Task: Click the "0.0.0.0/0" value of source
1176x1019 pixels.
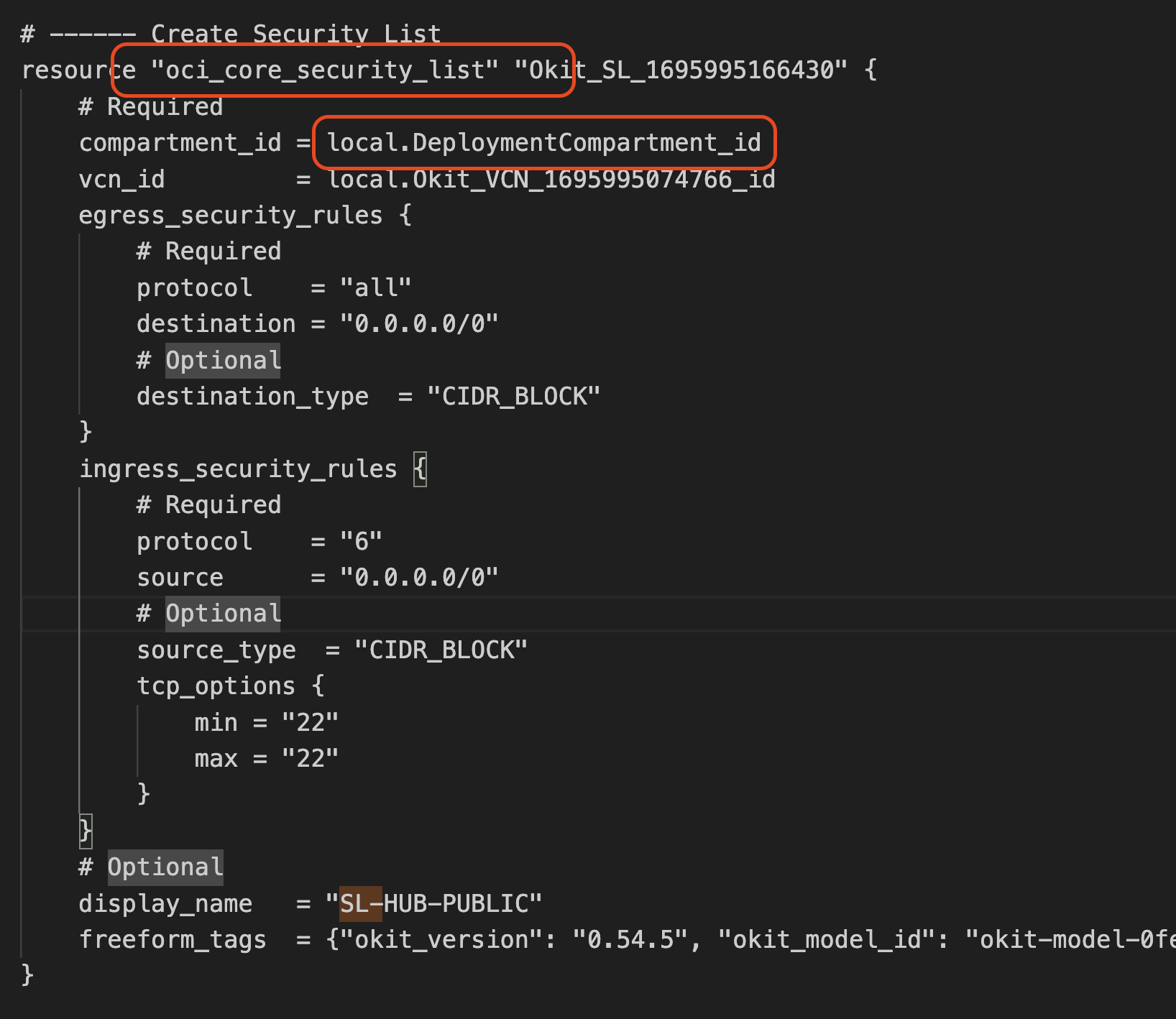Action: [x=419, y=578]
